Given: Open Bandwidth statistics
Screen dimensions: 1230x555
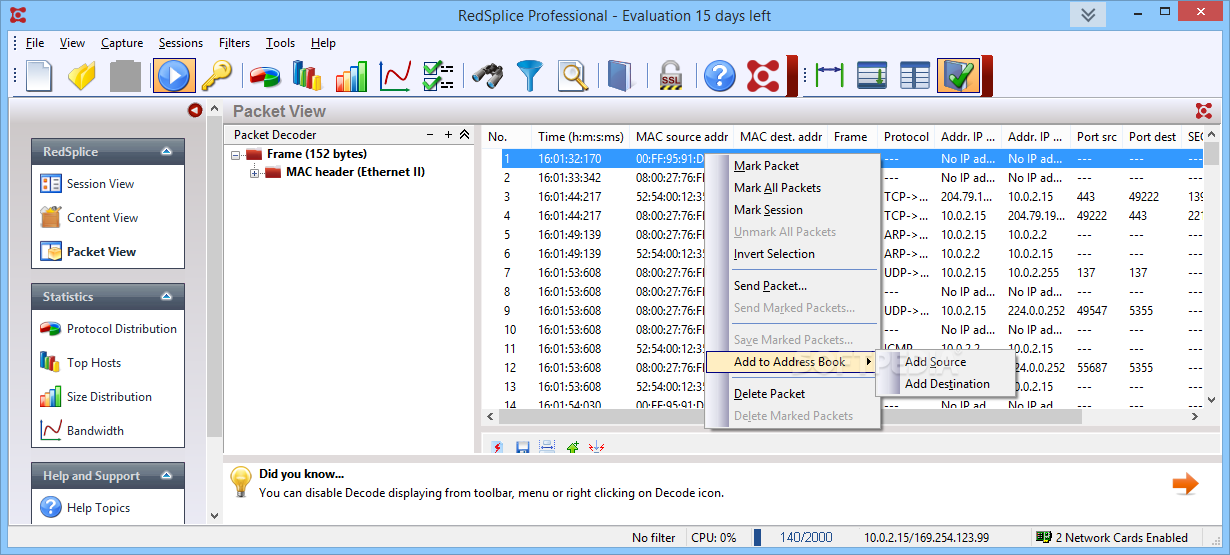Looking at the screenshot, I should click(82, 431).
